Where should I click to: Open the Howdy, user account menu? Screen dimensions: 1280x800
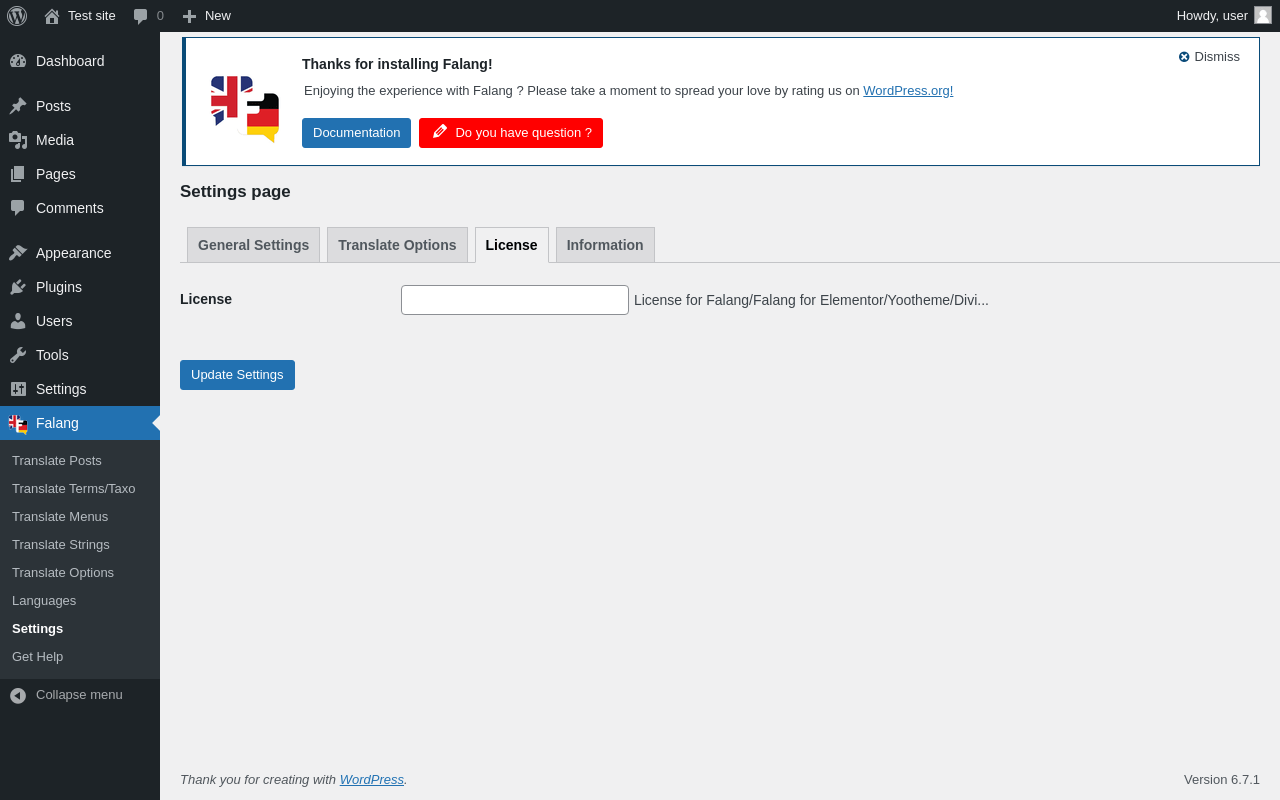click(x=1224, y=16)
